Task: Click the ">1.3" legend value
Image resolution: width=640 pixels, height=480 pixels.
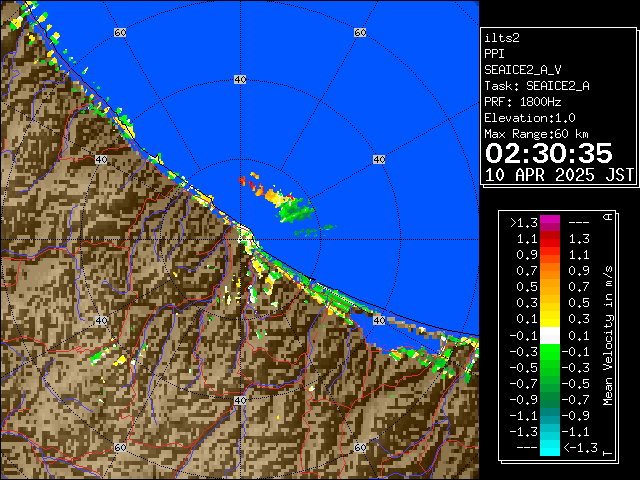Action: click(x=524, y=223)
